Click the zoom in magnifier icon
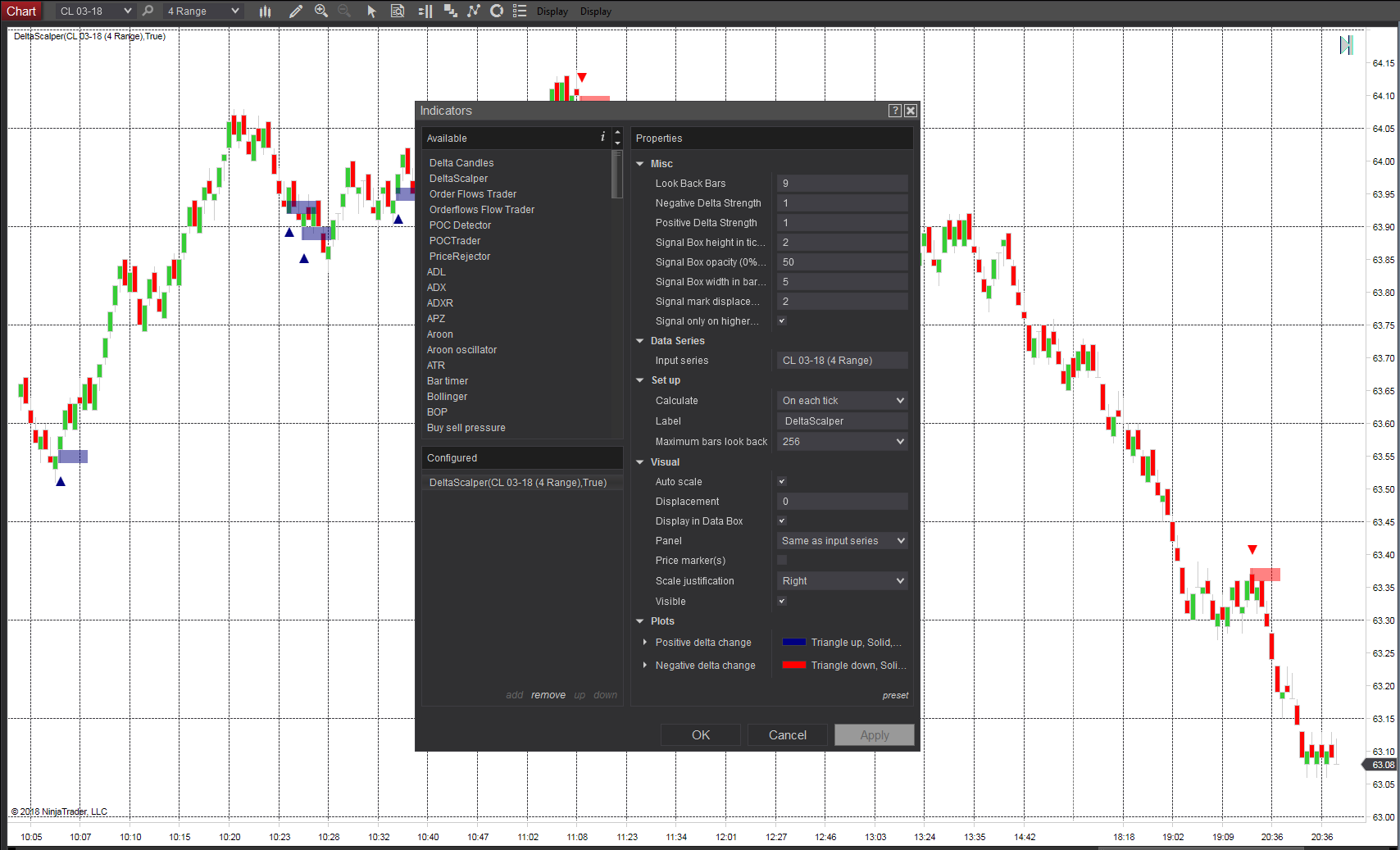The height and width of the screenshot is (850, 1400). point(321,11)
